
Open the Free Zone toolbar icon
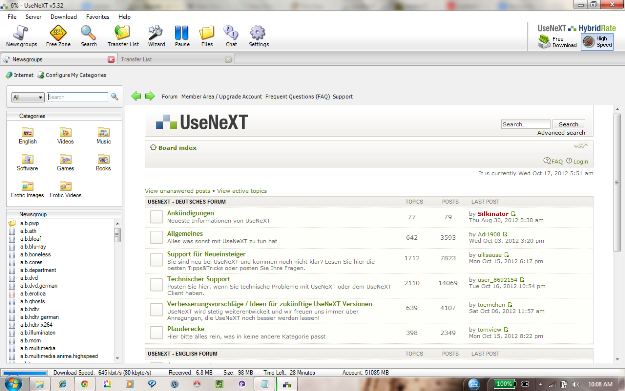tap(58, 35)
